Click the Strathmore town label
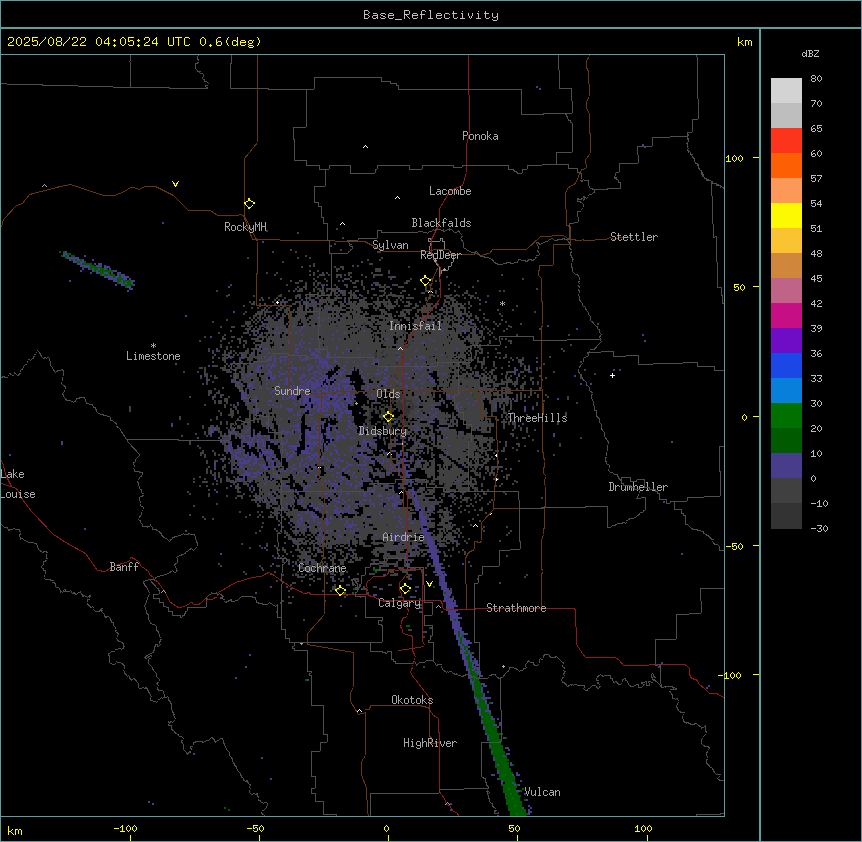The width and height of the screenshot is (862, 842). [x=516, y=608]
